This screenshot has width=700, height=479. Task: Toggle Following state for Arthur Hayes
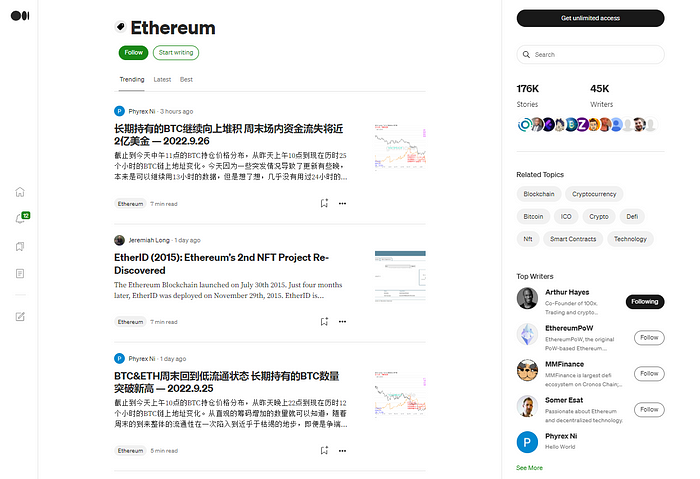point(645,302)
